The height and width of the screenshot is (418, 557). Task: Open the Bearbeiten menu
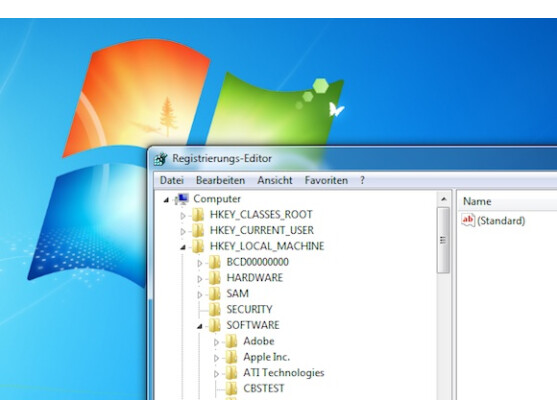220,180
